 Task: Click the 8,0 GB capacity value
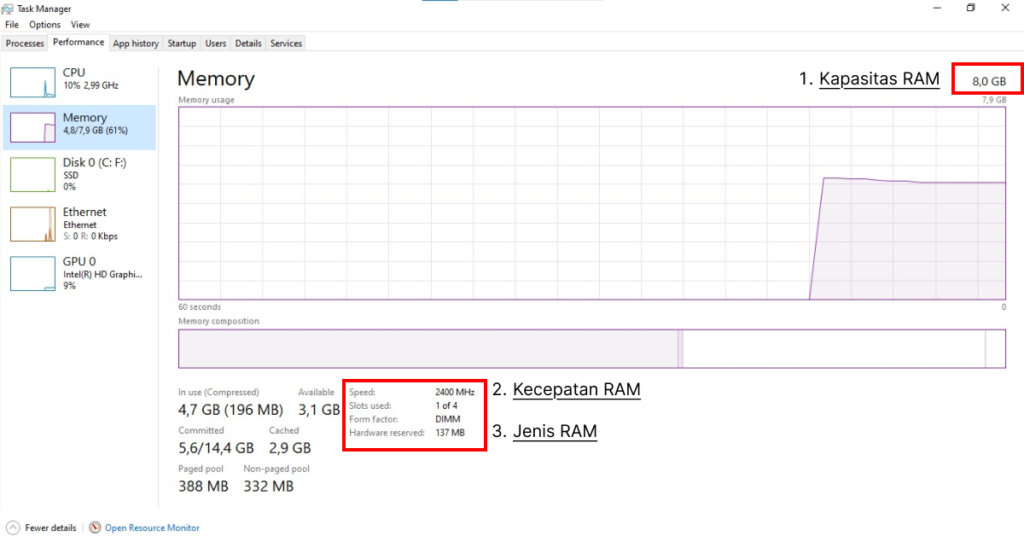(x=989, y=82)
